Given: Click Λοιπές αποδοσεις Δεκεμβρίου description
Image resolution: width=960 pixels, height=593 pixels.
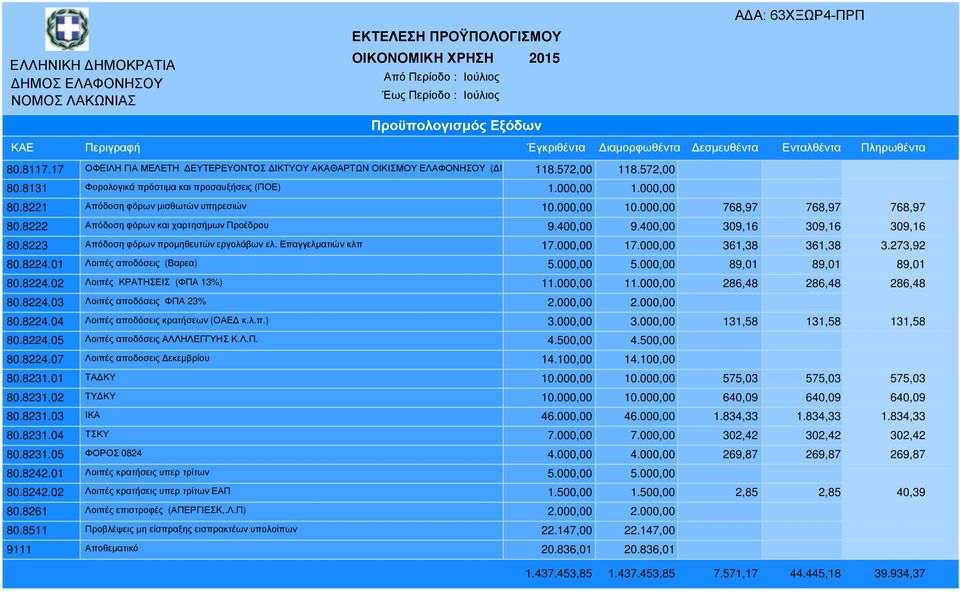Looking at the screenshot, I should pyautogui.click(x=147, y=358).
